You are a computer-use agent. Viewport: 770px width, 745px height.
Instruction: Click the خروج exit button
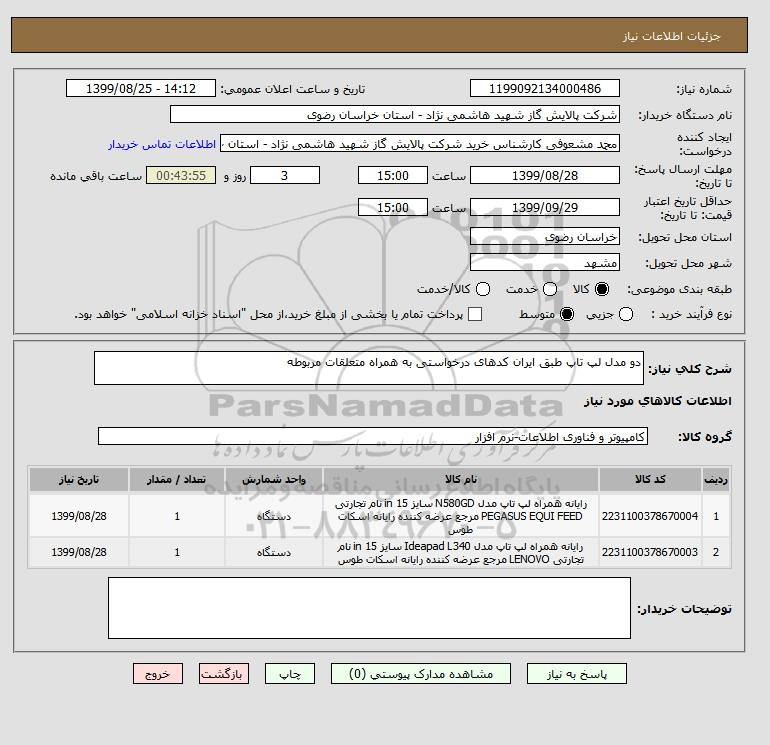point(158,675)
